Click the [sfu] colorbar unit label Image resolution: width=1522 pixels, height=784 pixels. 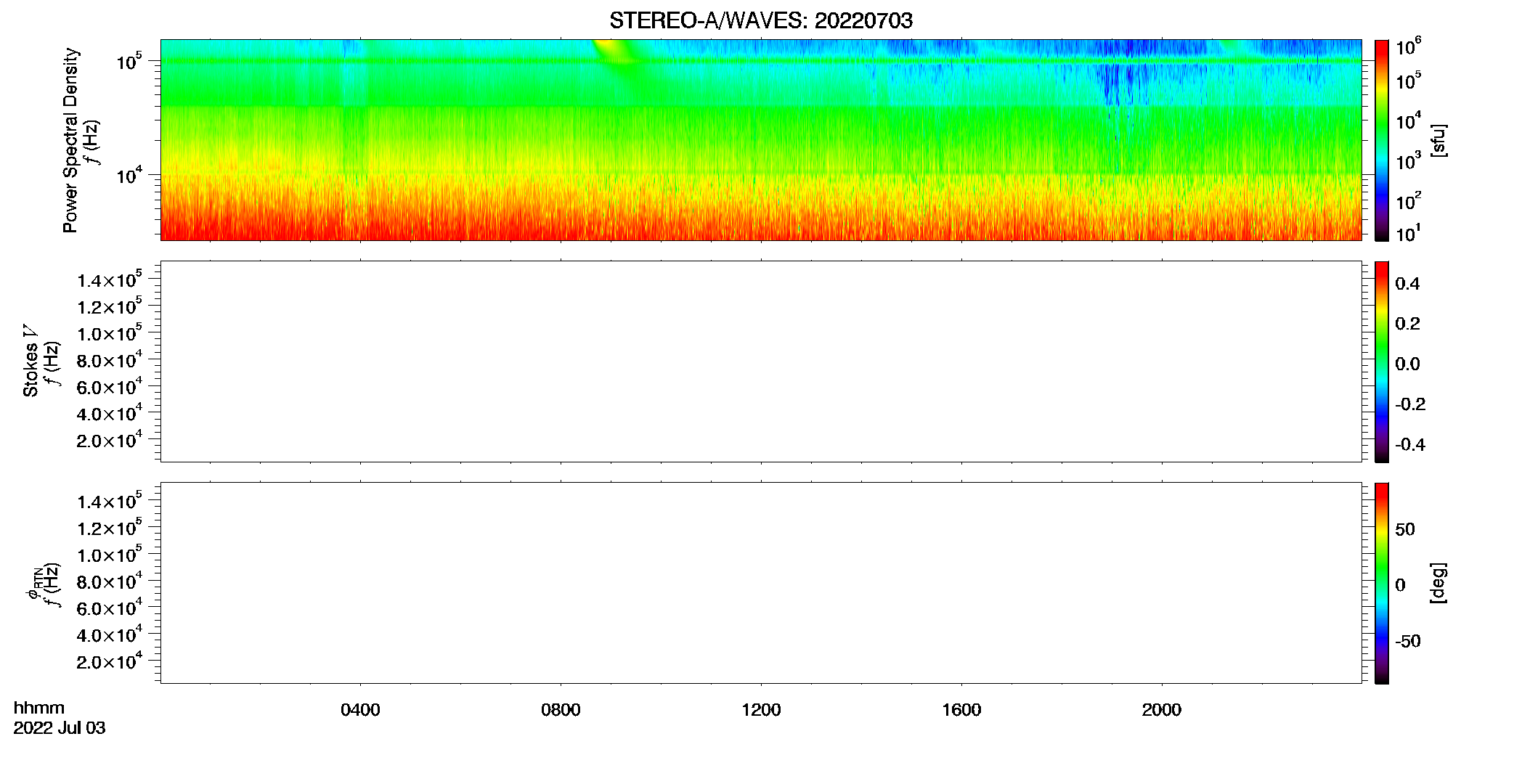point(1438,140)
